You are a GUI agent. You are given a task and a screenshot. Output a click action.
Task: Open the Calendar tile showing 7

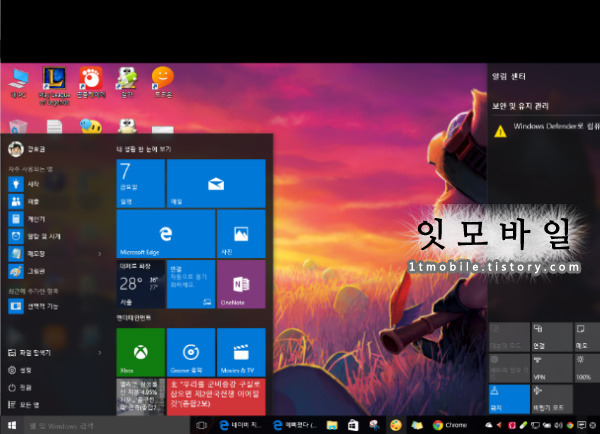(140, 183)
